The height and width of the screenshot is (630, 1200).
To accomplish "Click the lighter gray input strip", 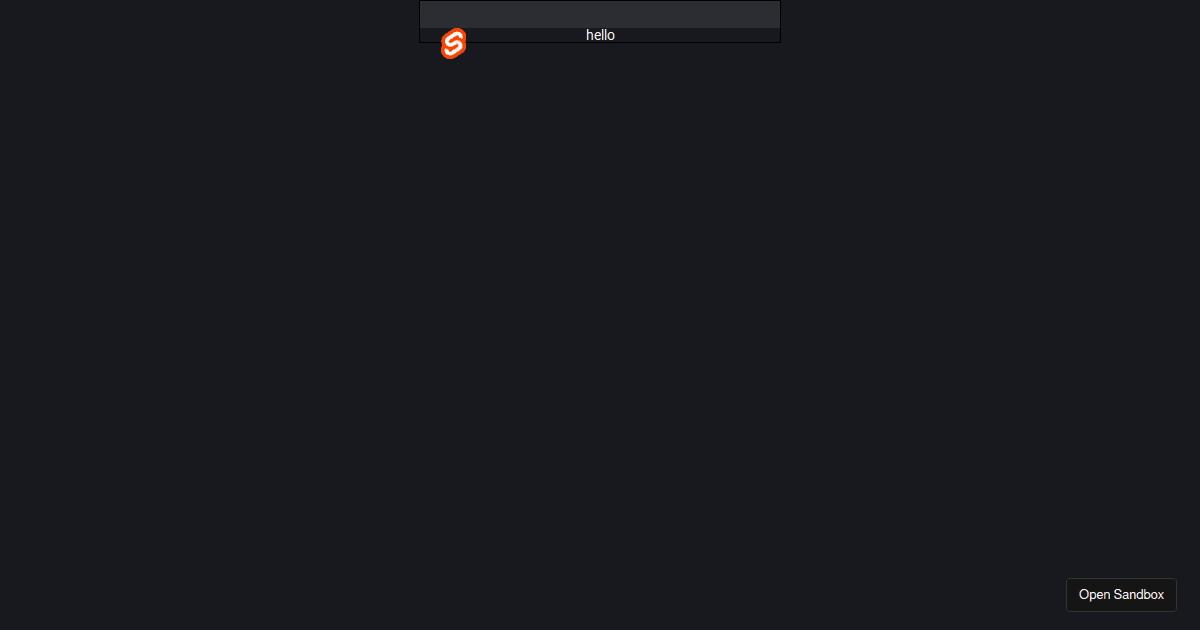I will pyautogui.click(x=600, y=14).
